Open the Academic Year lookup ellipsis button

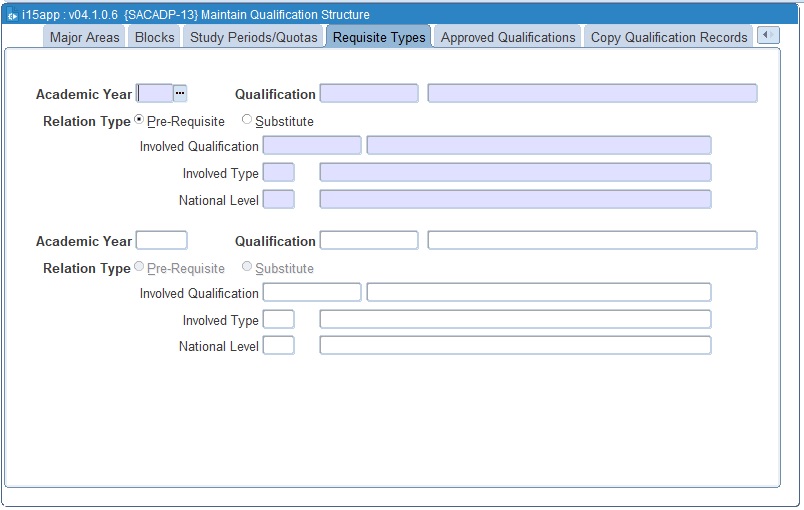pyautogui.click(x=180, y=93)
